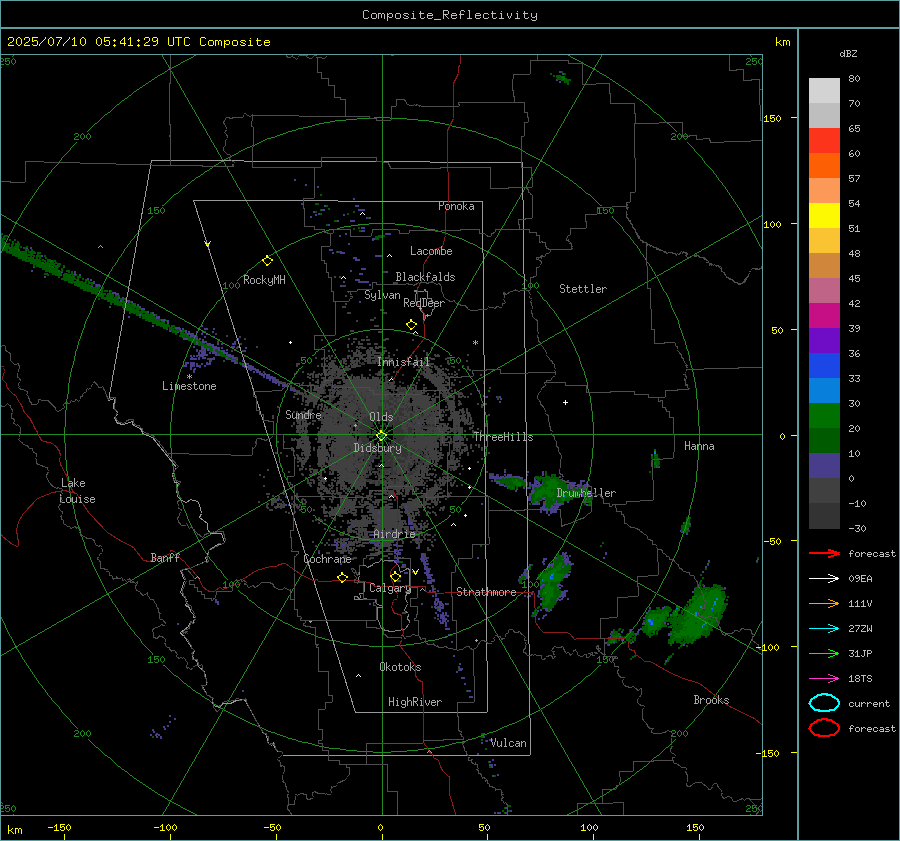The height and width of the screenshot is (841, 900).
Task: Click the Ponoka city label
Action: pos(456,206)
